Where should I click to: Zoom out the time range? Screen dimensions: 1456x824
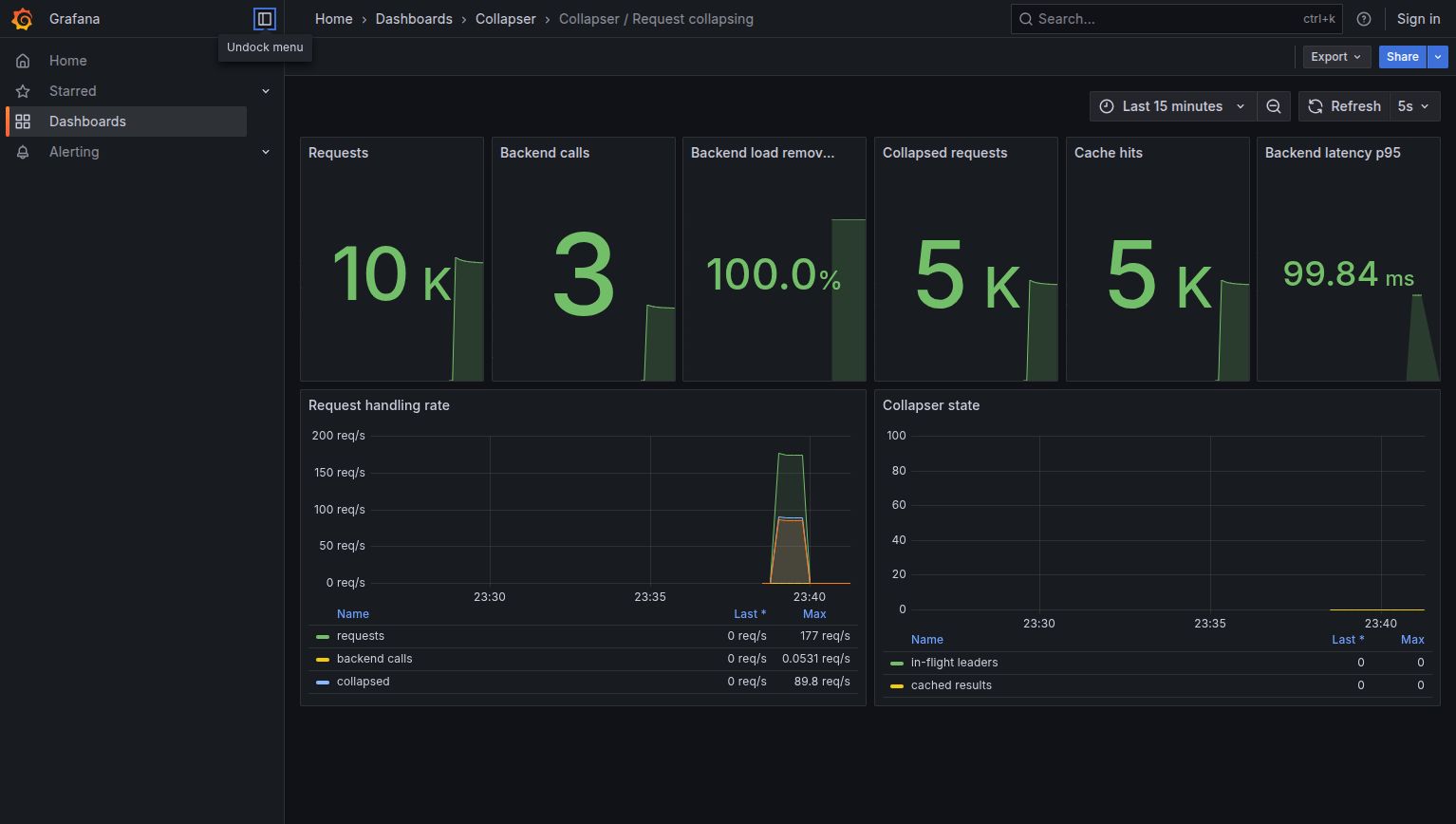click(x=1274, y=106)
